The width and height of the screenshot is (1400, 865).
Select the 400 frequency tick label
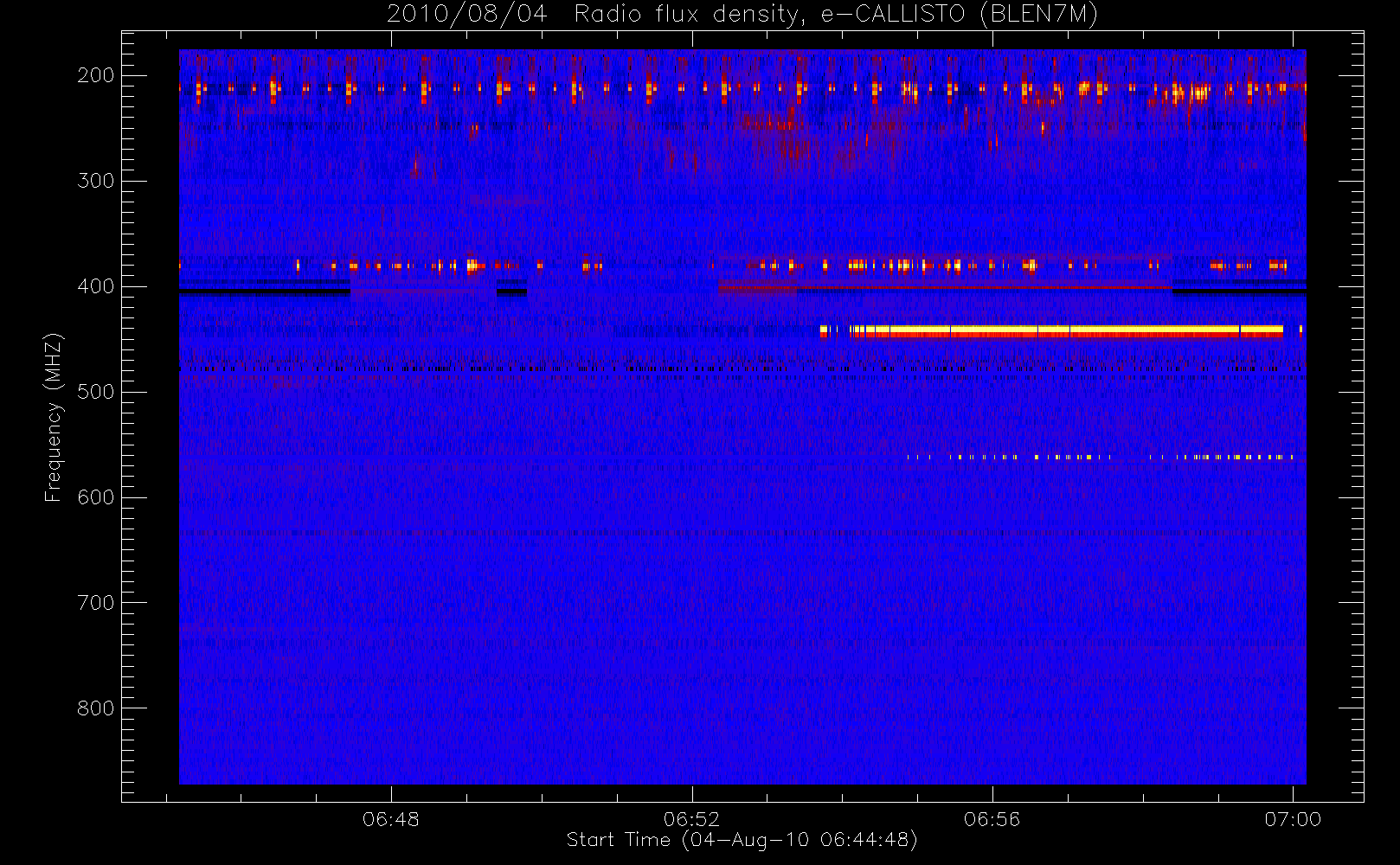point(96,286)
